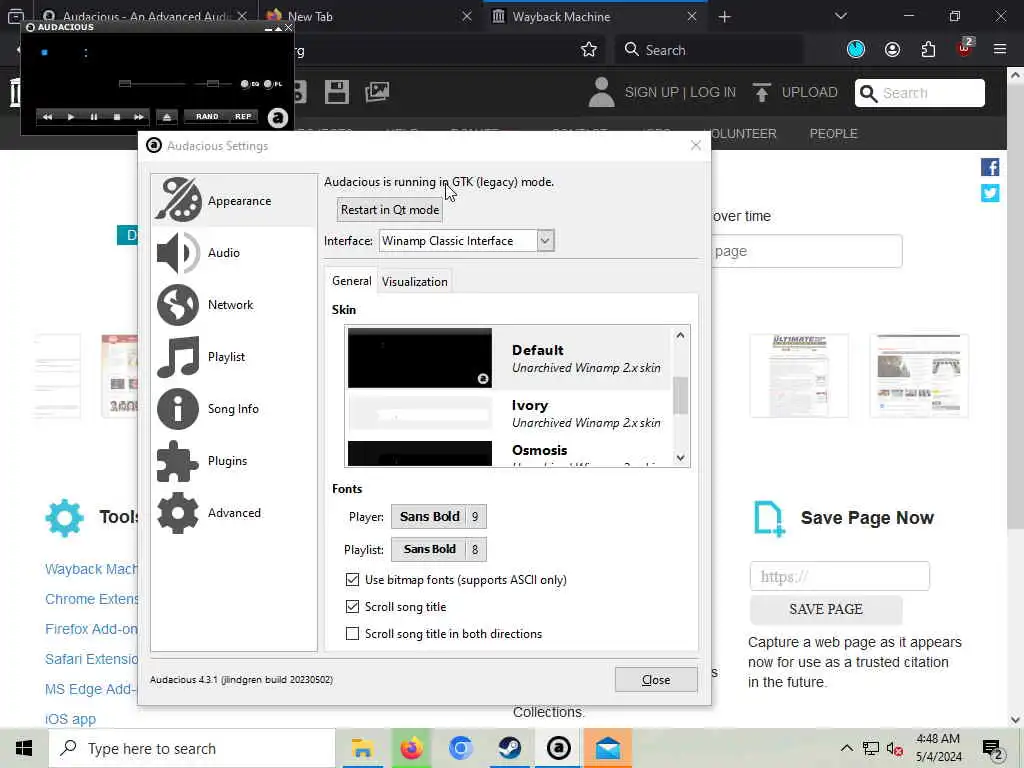Select the Default skin

pyautogui.click(x=509, y=358)
